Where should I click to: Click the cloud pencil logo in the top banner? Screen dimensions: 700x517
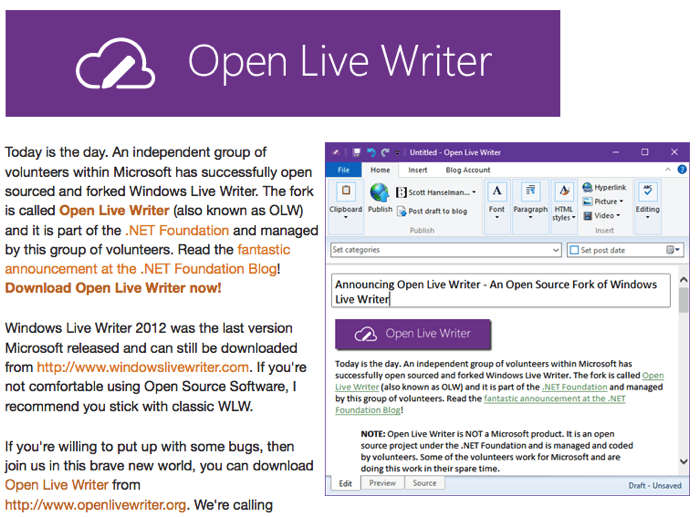[x=115, y=63]
